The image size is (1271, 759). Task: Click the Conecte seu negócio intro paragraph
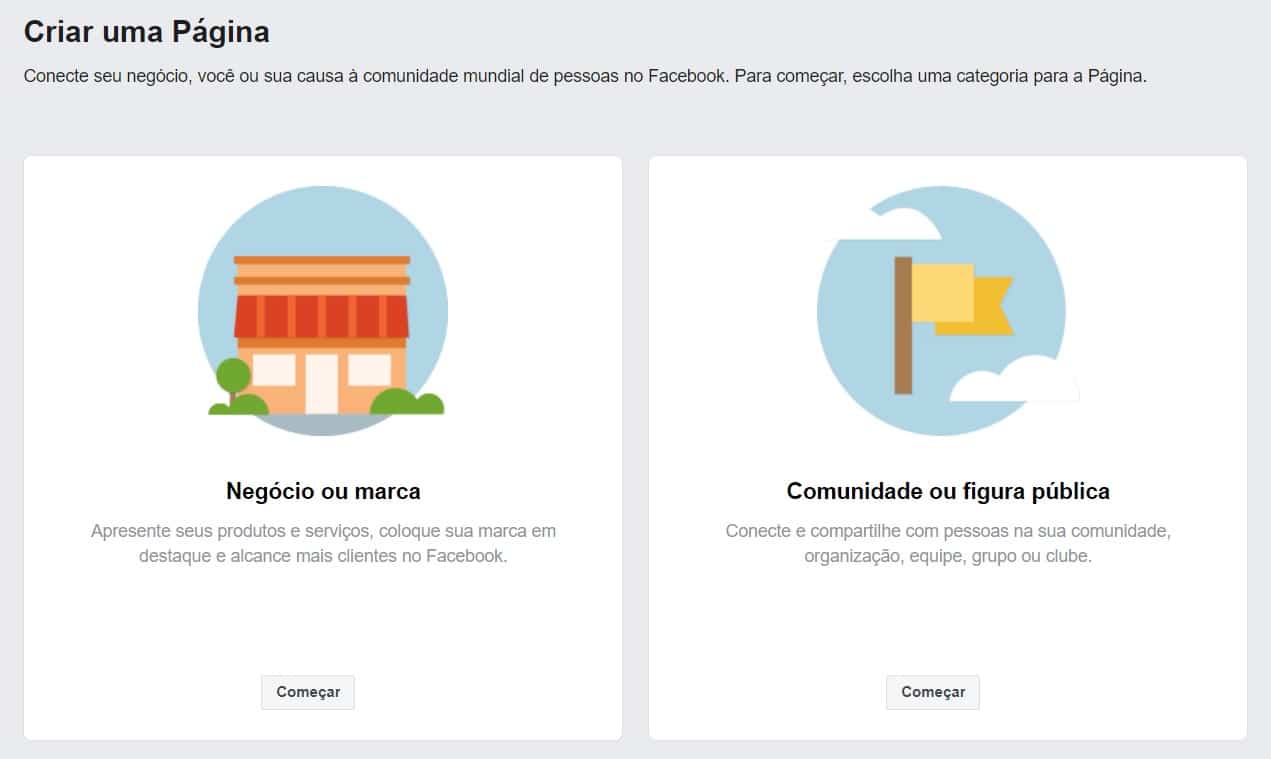click(x=585, y=77)
